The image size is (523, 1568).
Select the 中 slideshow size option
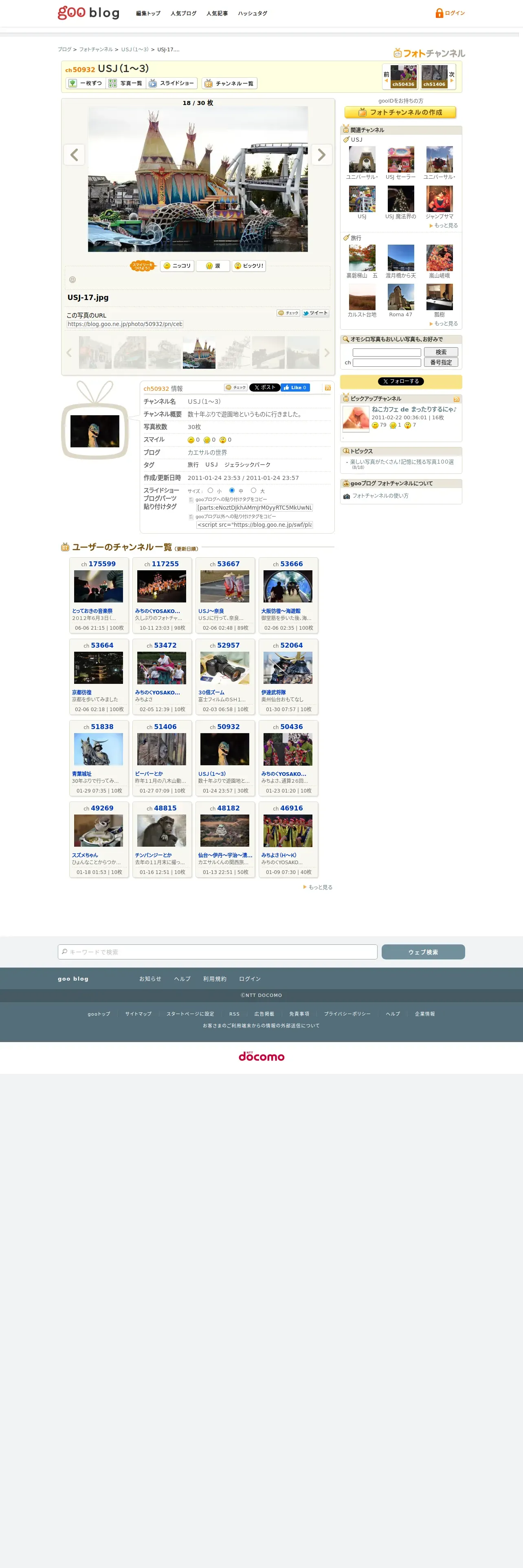pos(231,490)
